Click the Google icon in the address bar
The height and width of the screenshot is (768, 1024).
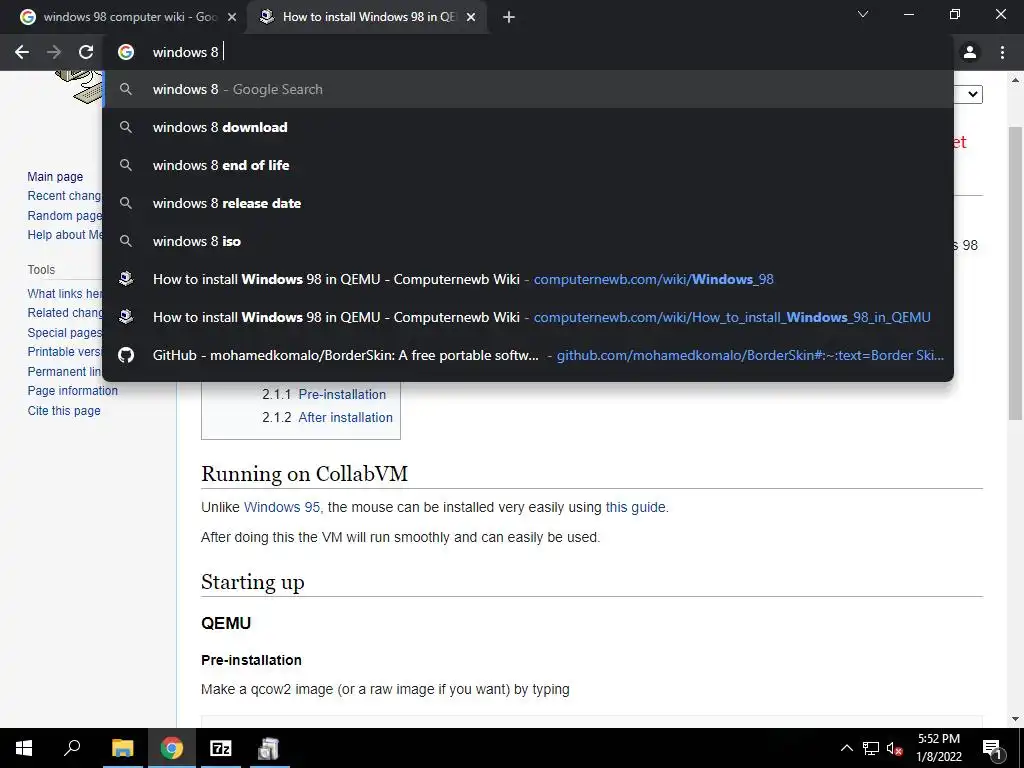[x=125, y=52]
